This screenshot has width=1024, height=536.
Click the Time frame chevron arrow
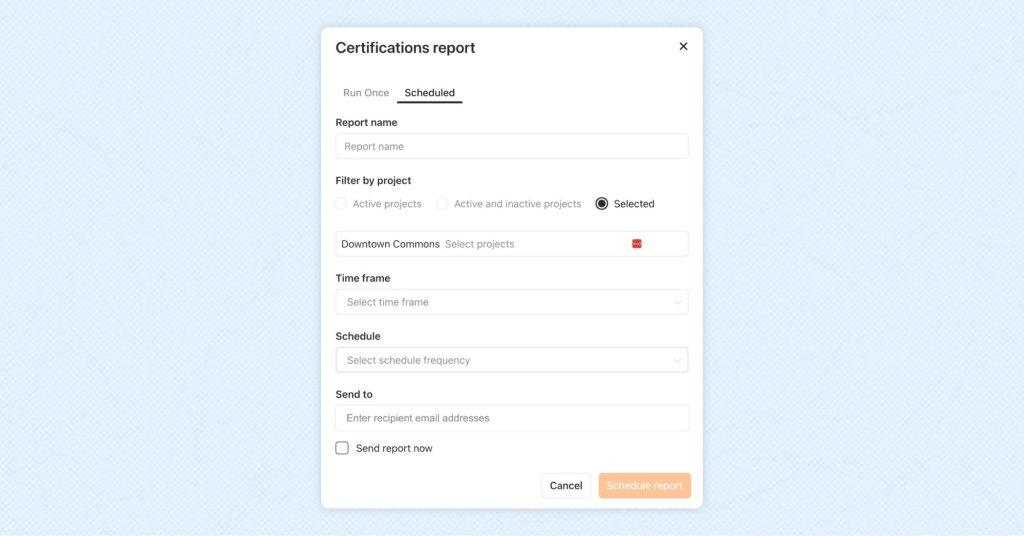click(x=677, y=302)
